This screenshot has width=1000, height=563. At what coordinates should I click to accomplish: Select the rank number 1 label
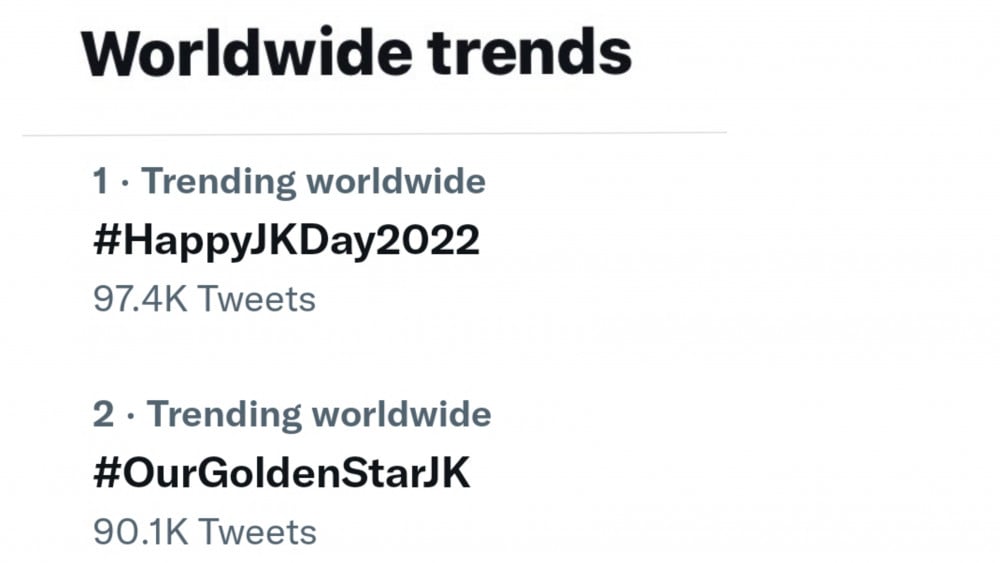pyautogui.click(x=100, y=181)
